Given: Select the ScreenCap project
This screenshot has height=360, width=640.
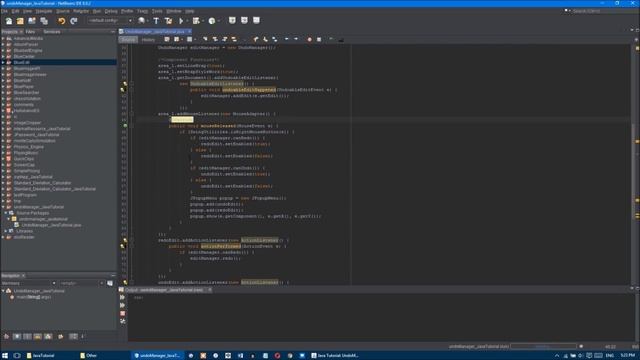Looking at the screenshot, I should pyautogui.click(x=24, y=165).
